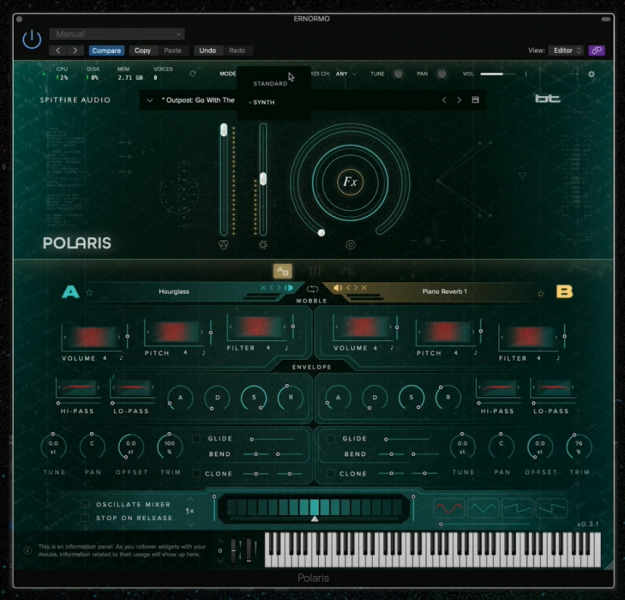Go to next layer B sound
This screenshot has width=625, height=600.
pyautogui.click(x=356, y=287)
